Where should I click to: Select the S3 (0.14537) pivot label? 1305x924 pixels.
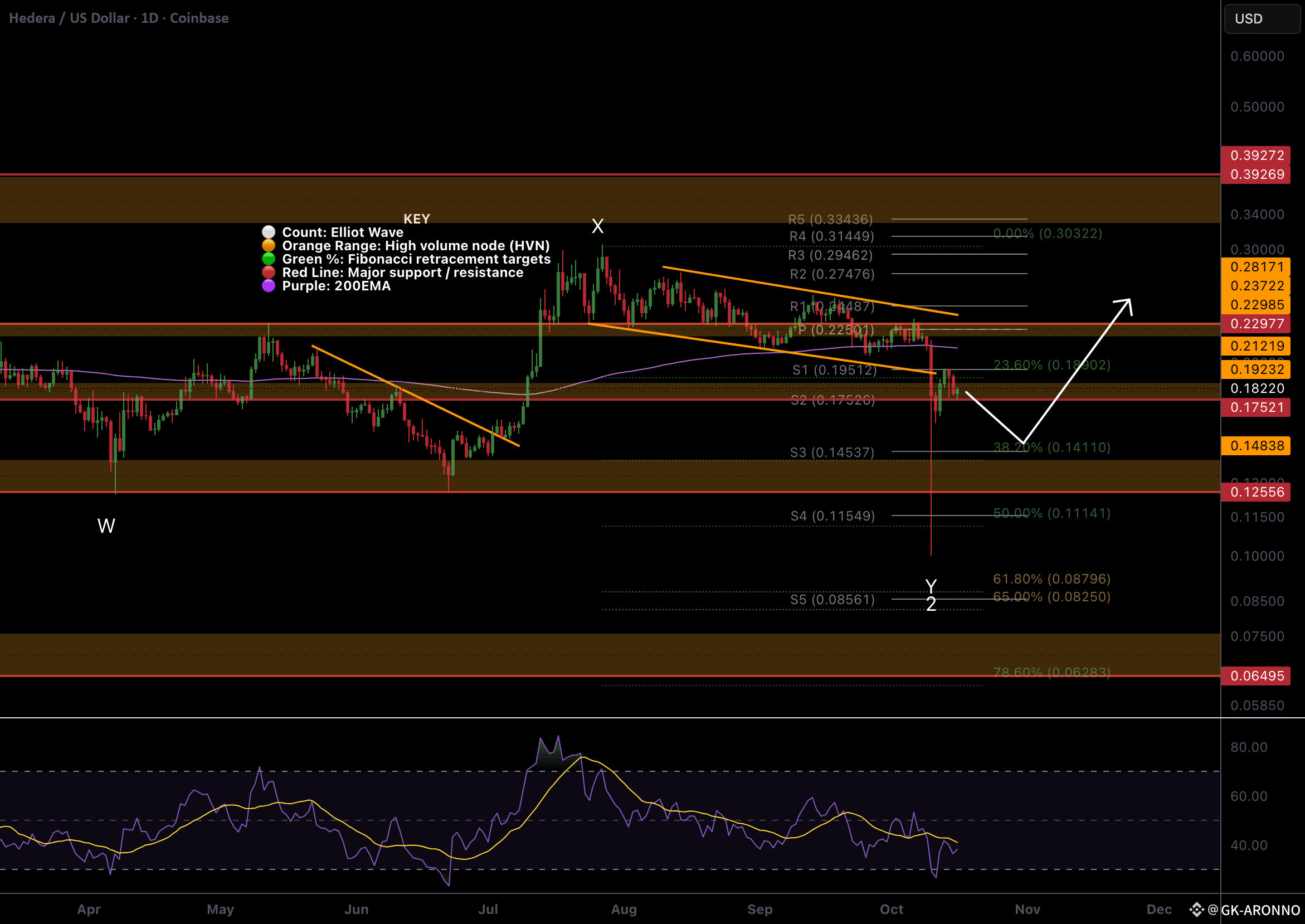(831, 453)
